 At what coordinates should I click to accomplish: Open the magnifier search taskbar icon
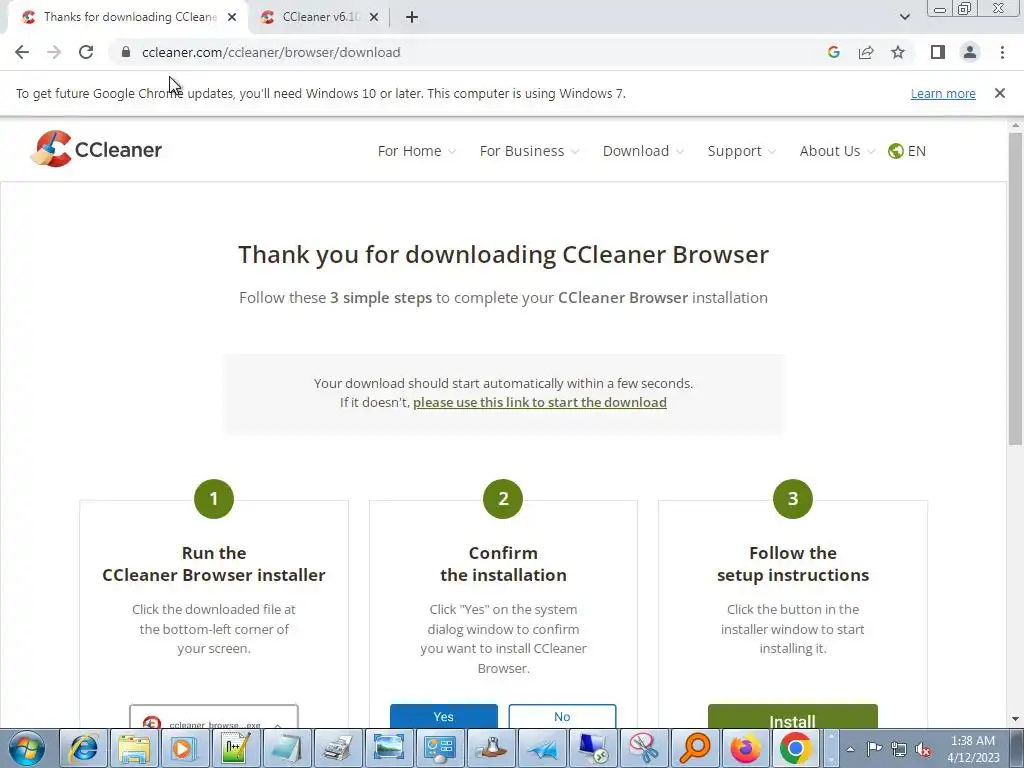tap(694, 748)
